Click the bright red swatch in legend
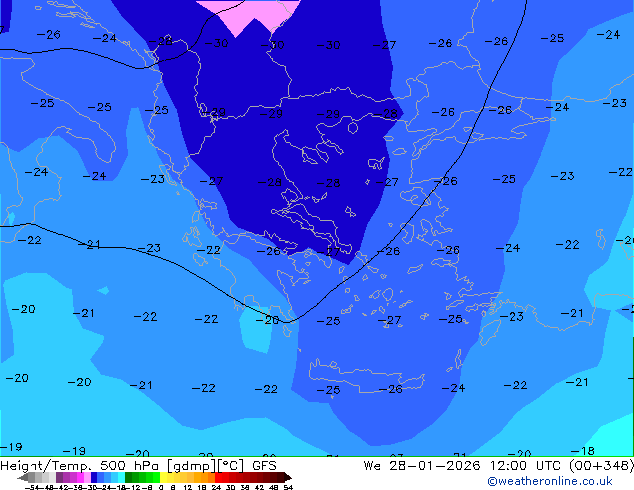The width and height of the screenshot is (634, 490). [219, 477]
